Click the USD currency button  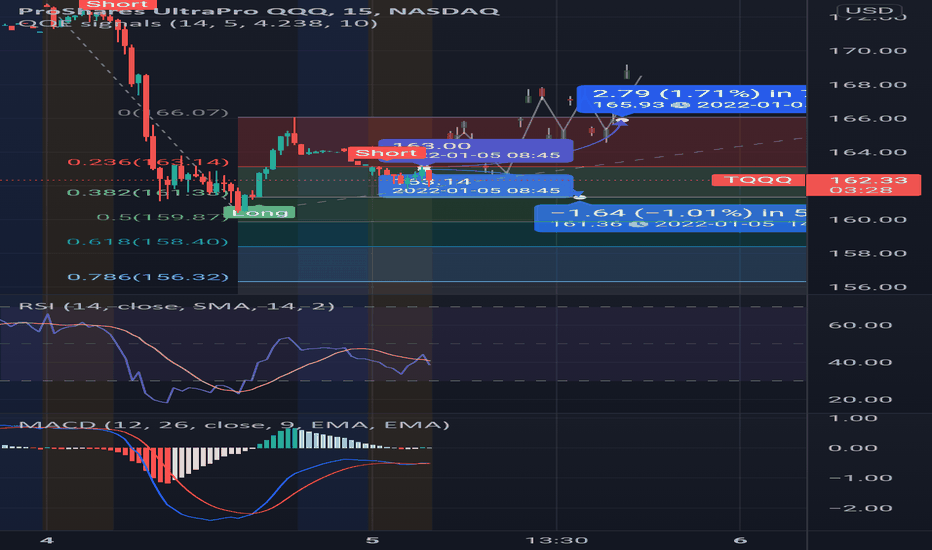coord(869,11)
